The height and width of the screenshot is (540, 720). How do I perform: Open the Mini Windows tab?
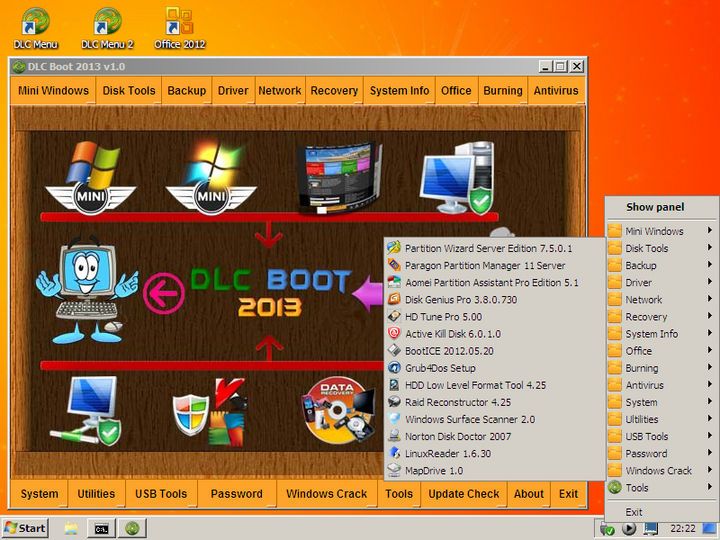[x=53, y=90]
